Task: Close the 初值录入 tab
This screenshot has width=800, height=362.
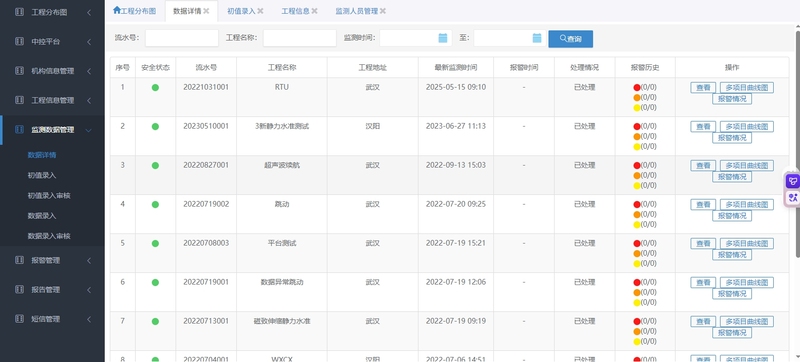Action: pos(260,11)
